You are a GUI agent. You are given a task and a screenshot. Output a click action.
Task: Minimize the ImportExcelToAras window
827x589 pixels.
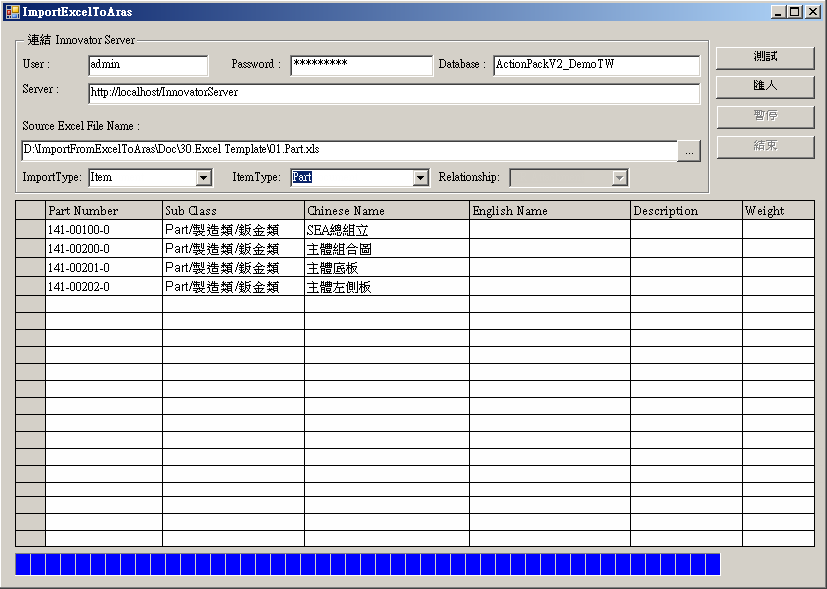click(x=779, y=12)
